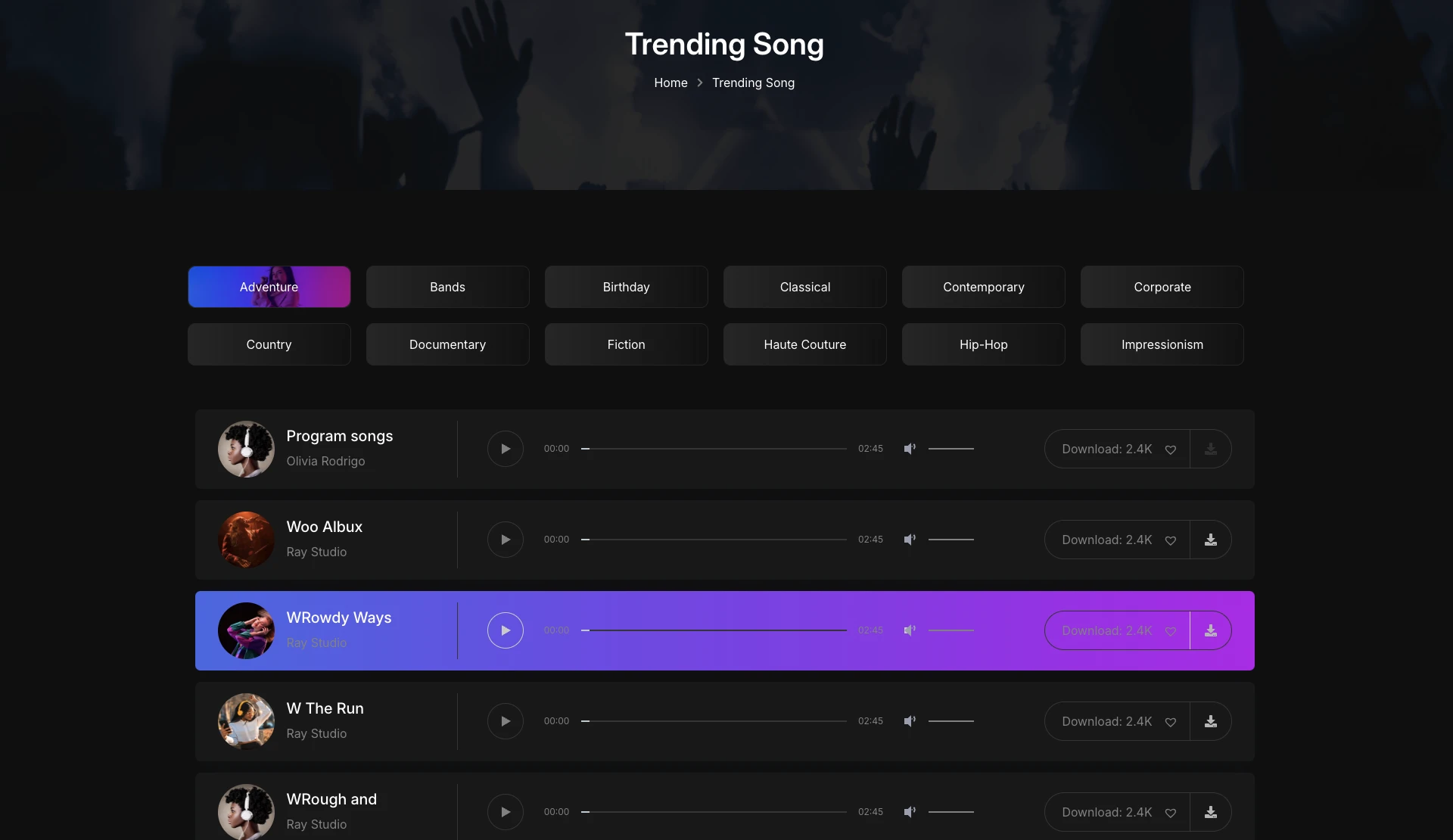Viewport: 1453px width, 840px height.
Task: Click the W The Run progress bar
Action: [x=714, y=721]
